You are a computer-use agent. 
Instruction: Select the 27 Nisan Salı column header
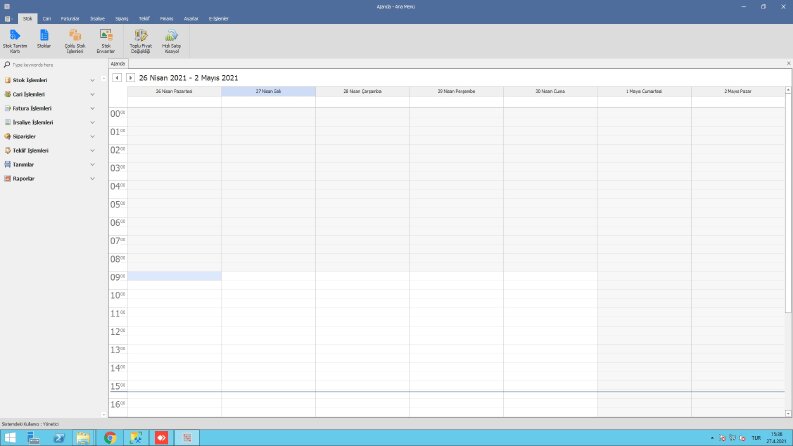click(x=269, y=92)
